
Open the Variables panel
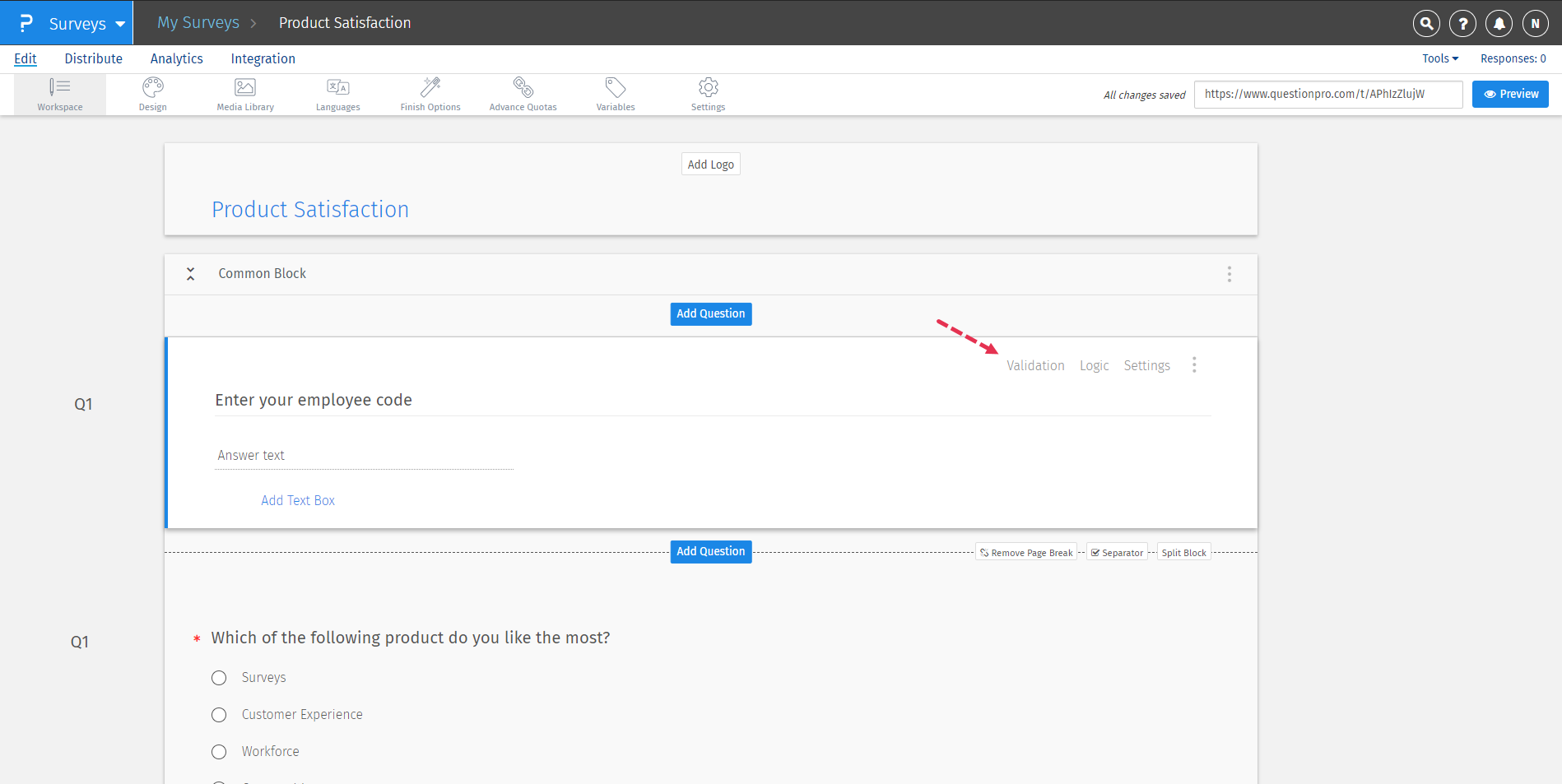click(615, 93)
